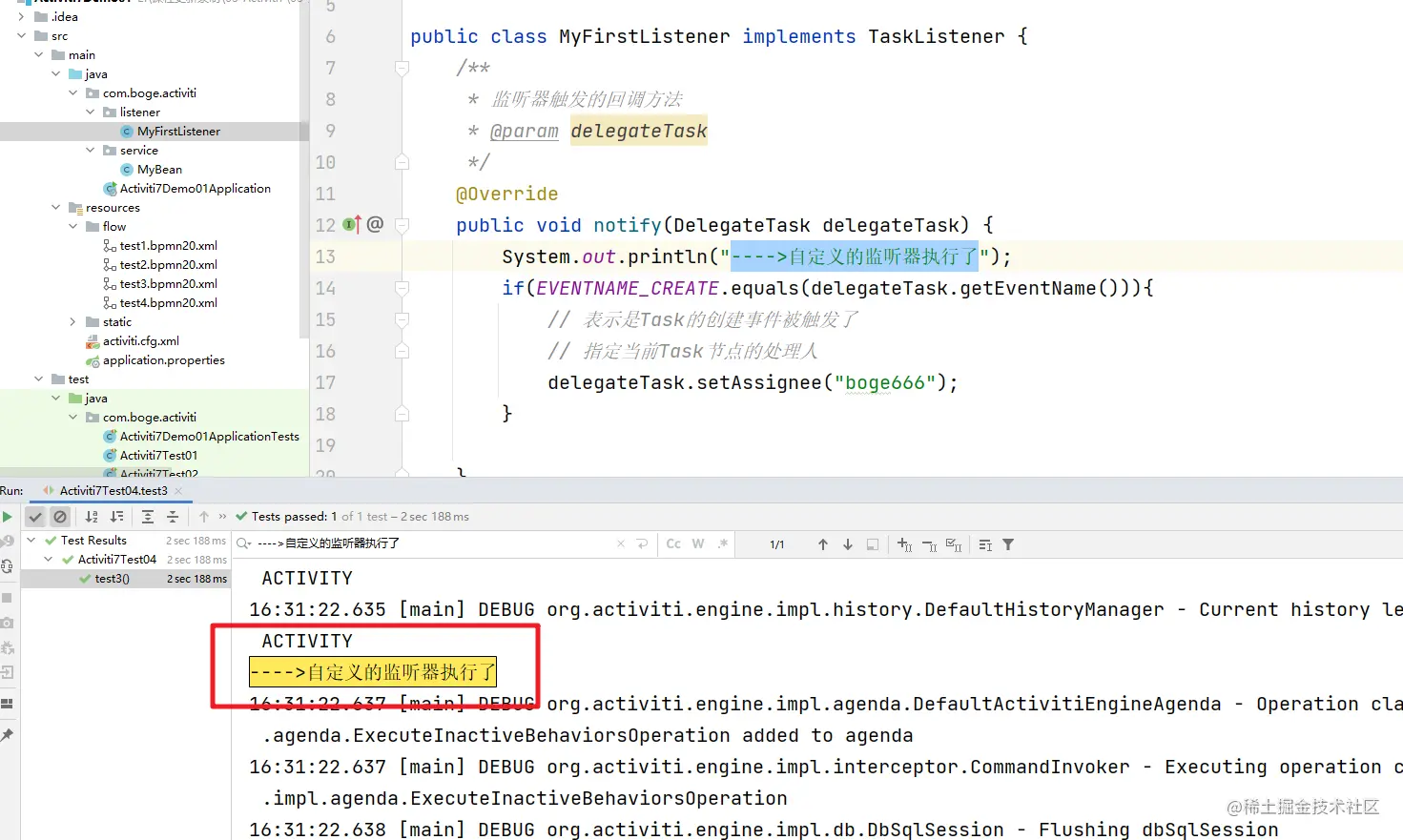Toggle the Show Ignored tests button

point(60,517)
